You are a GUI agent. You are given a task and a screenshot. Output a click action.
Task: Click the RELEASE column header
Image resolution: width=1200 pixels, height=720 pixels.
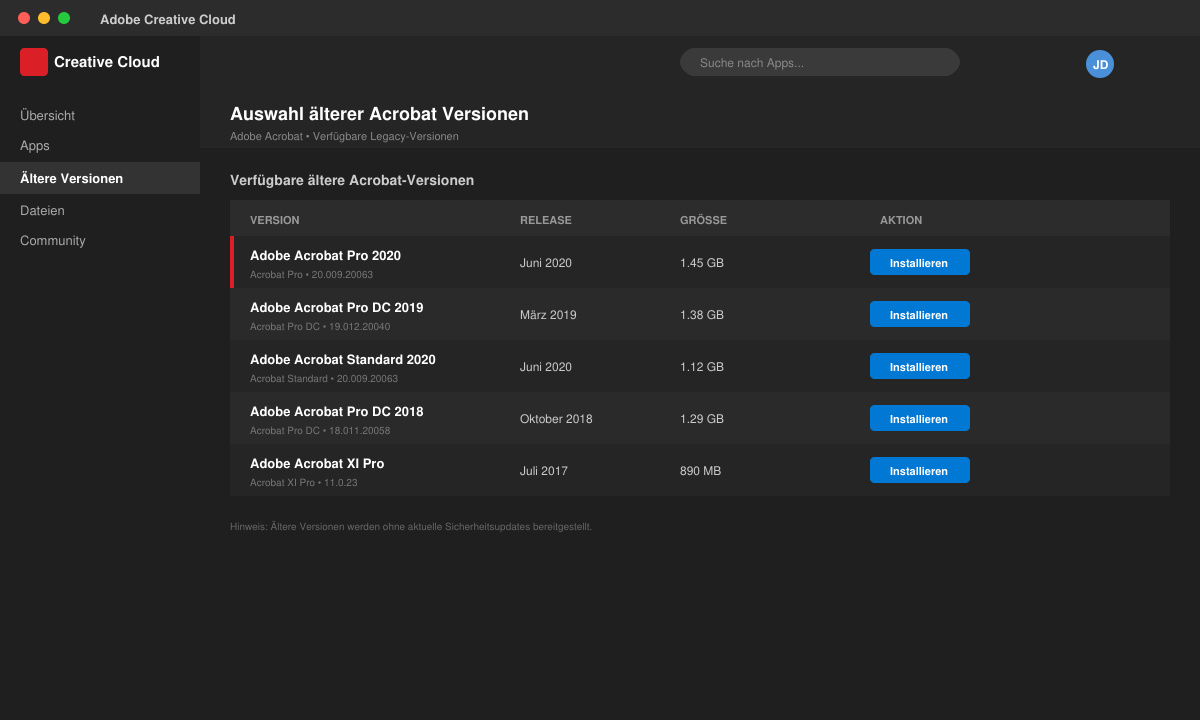546,220
